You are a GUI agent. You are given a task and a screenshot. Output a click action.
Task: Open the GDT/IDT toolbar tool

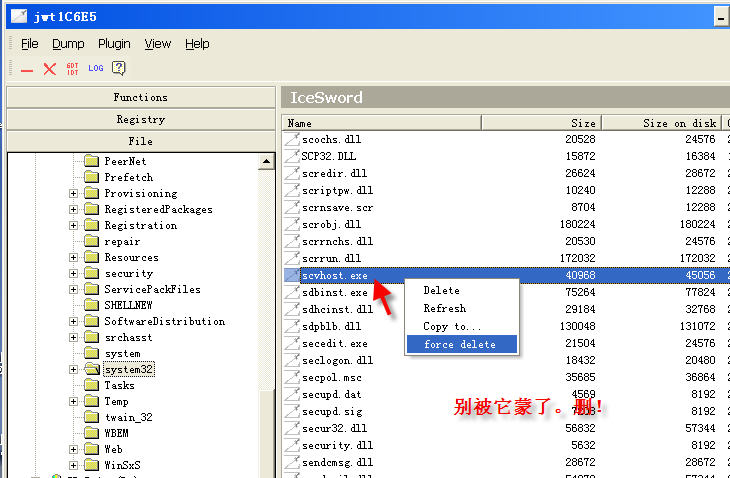pyautogui.click(x=72, y=69)
